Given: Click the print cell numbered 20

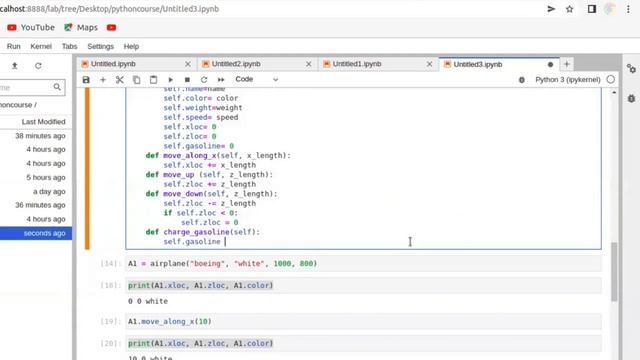Looking at the screenshot, I should [x=363, y=343].
